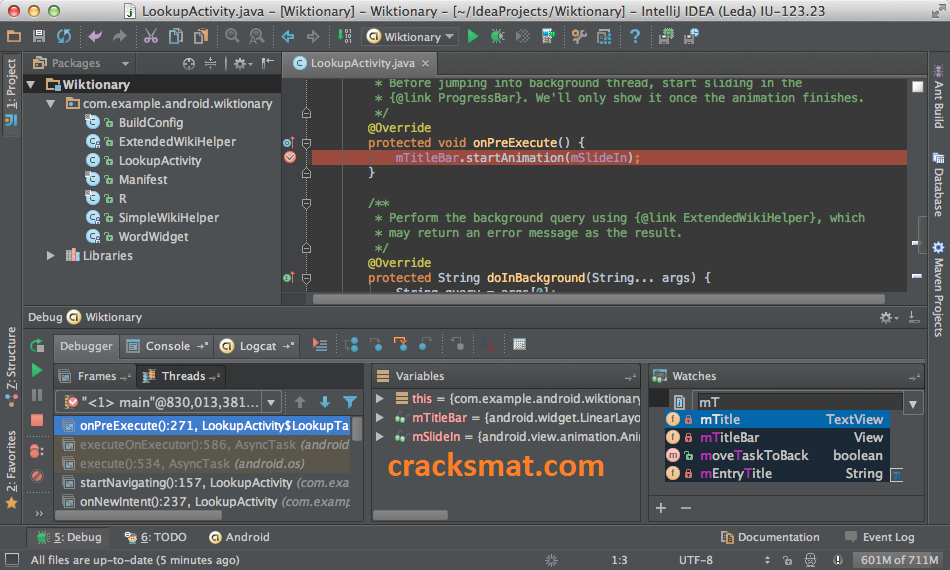The image size is (950, 570).
Task: Resume program with green arrow in Debug
Action: click(37, 370)
